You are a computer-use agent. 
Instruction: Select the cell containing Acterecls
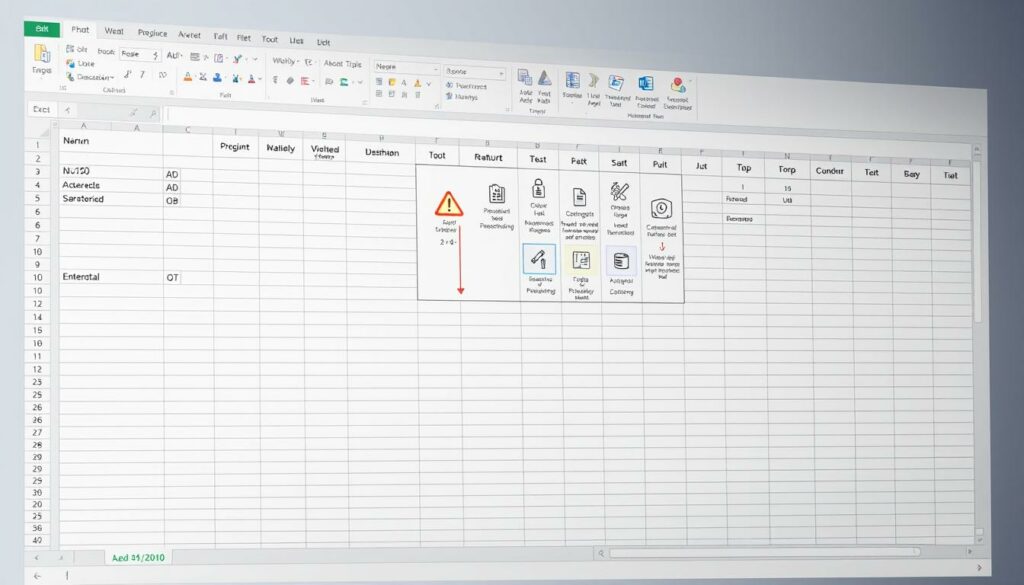pyautogui.click(x=110, y=185)
